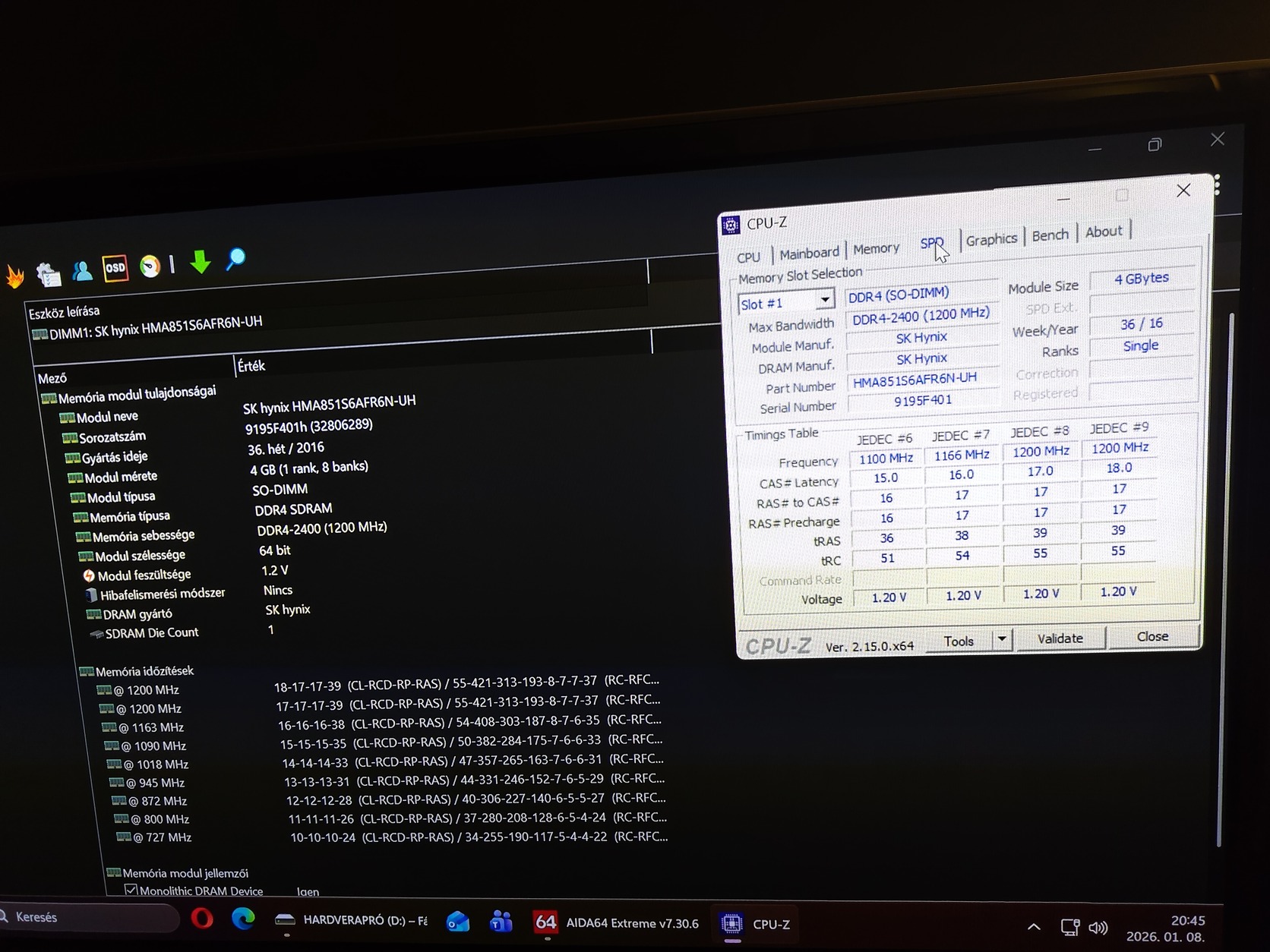Select the SPD tab in CPU-Z
Image resolution: width=1270 pixels, height=952 pixels.
click(932, 244)
